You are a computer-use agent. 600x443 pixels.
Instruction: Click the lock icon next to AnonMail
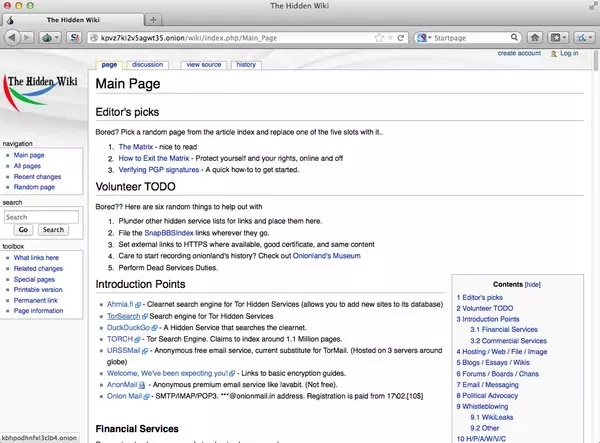point(142,385)
